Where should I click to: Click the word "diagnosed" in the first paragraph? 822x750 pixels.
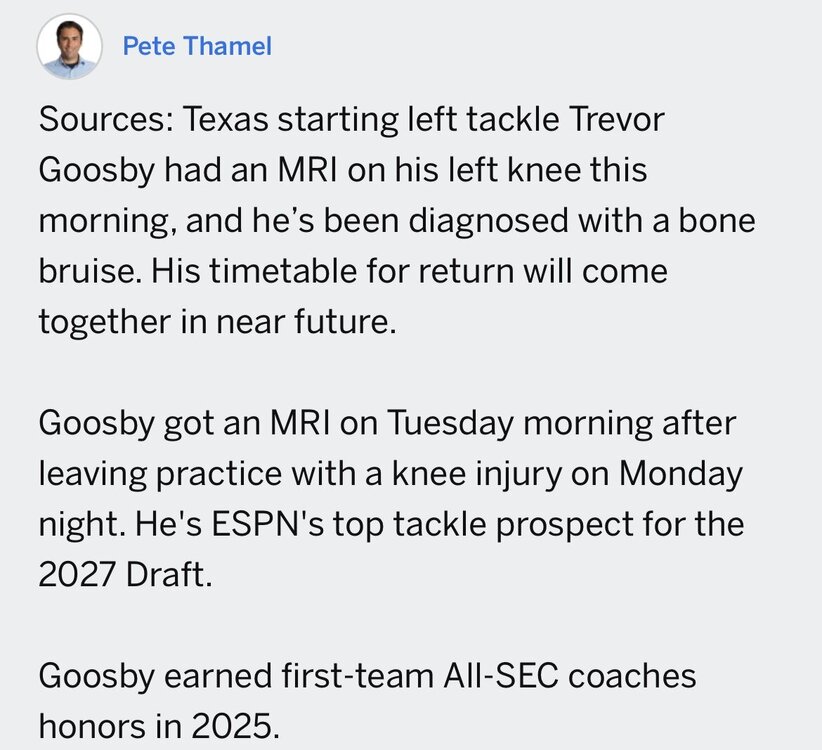pyautogui.click(x=489, y=221)
